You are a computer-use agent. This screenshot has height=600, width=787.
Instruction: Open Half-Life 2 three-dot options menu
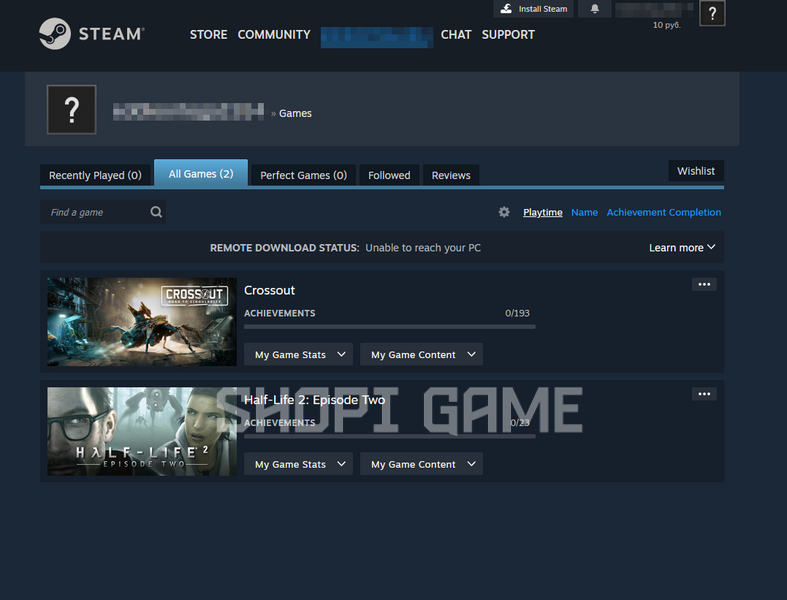click(x=704, y=394)
